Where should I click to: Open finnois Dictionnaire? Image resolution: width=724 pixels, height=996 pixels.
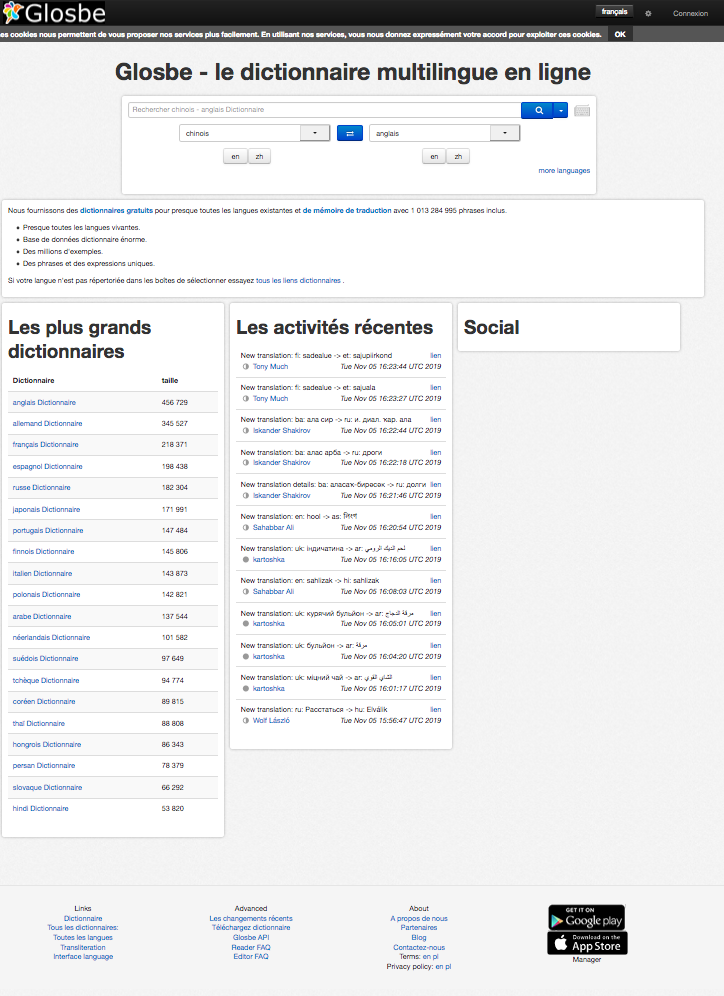pos(43,551)
